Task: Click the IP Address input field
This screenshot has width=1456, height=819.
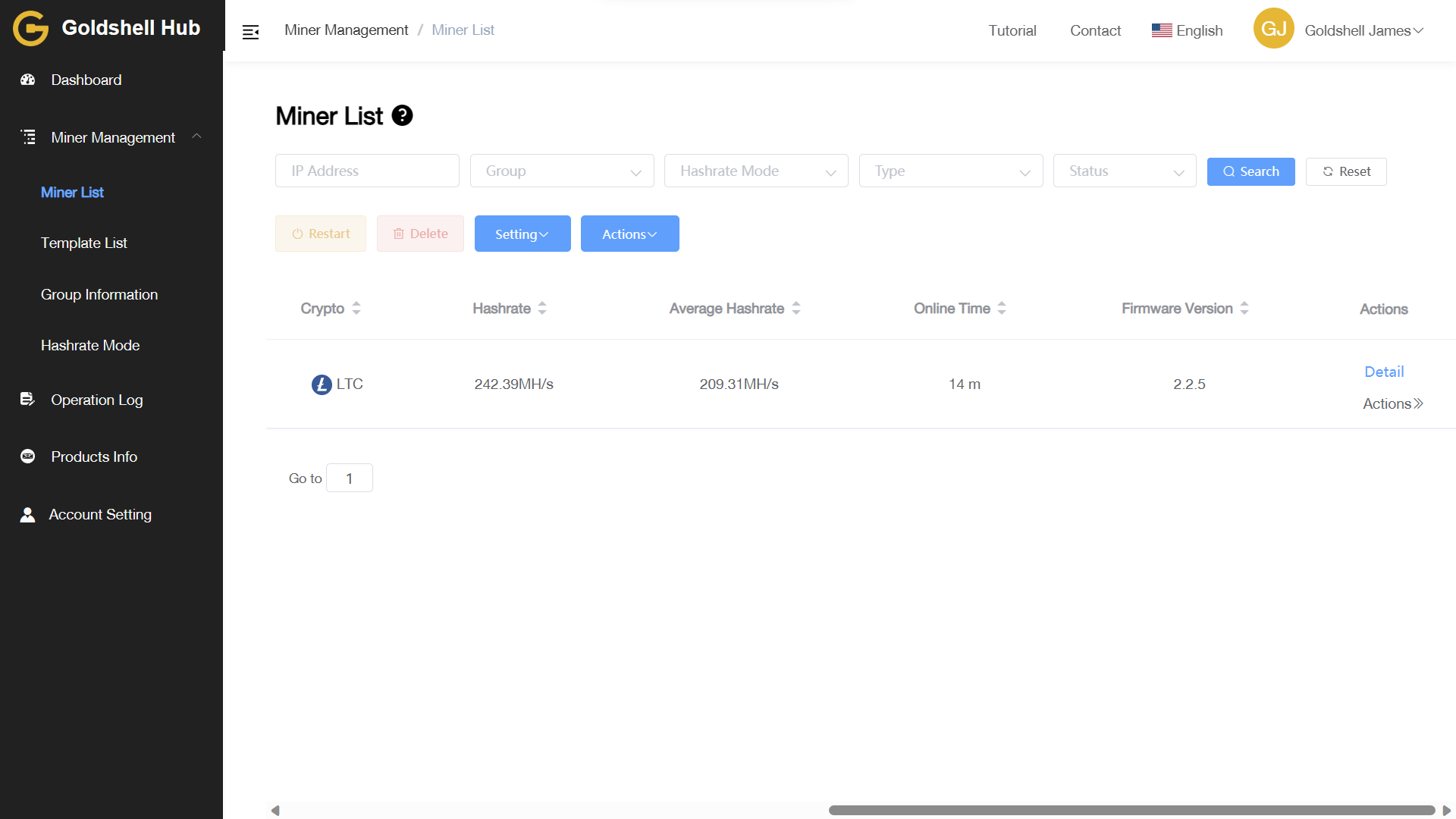Action: [x=367, y=171]
